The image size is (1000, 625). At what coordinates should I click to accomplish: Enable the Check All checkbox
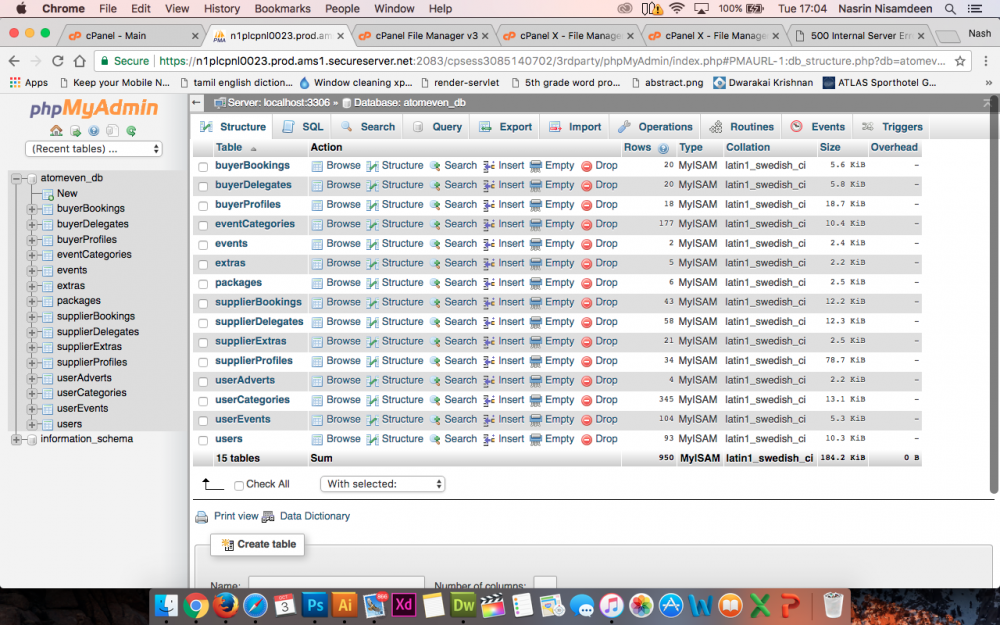pyautogui.click(x=238, y=485)
